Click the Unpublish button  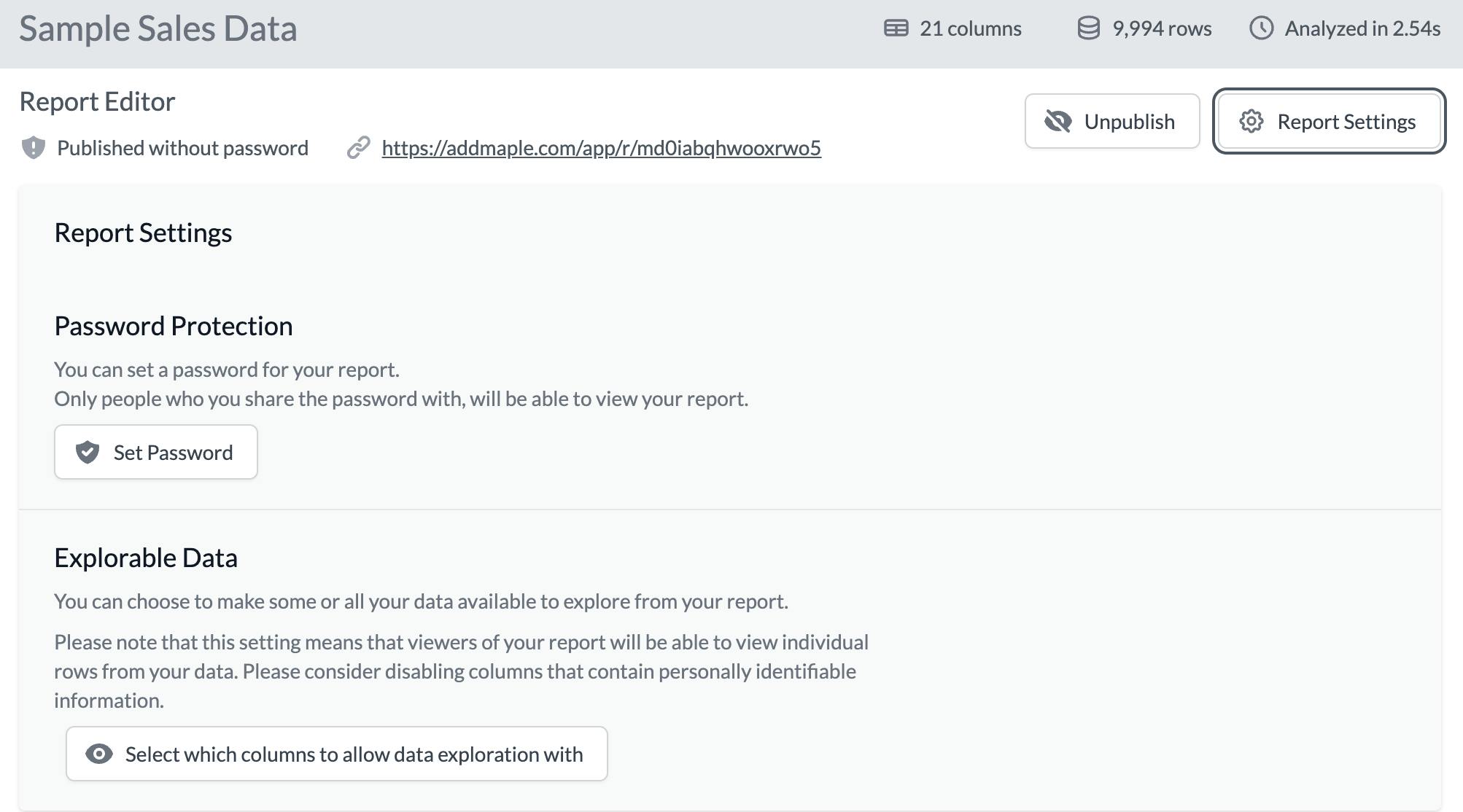click(x=1112, y=121)
